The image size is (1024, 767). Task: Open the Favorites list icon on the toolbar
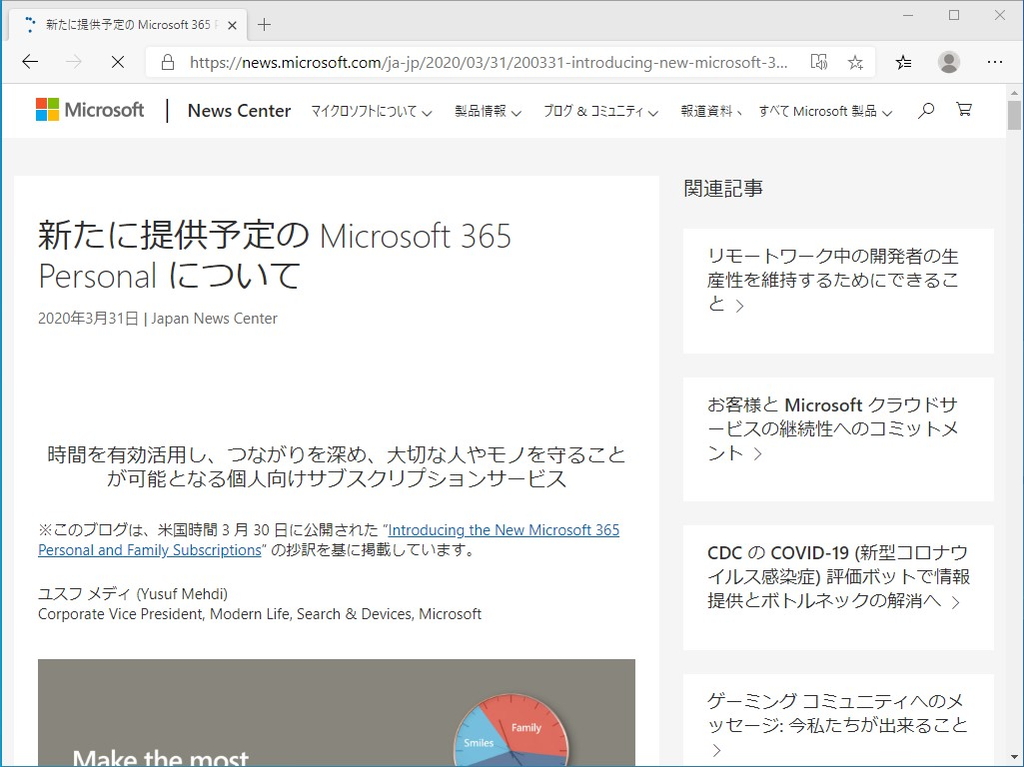(903, 61)
